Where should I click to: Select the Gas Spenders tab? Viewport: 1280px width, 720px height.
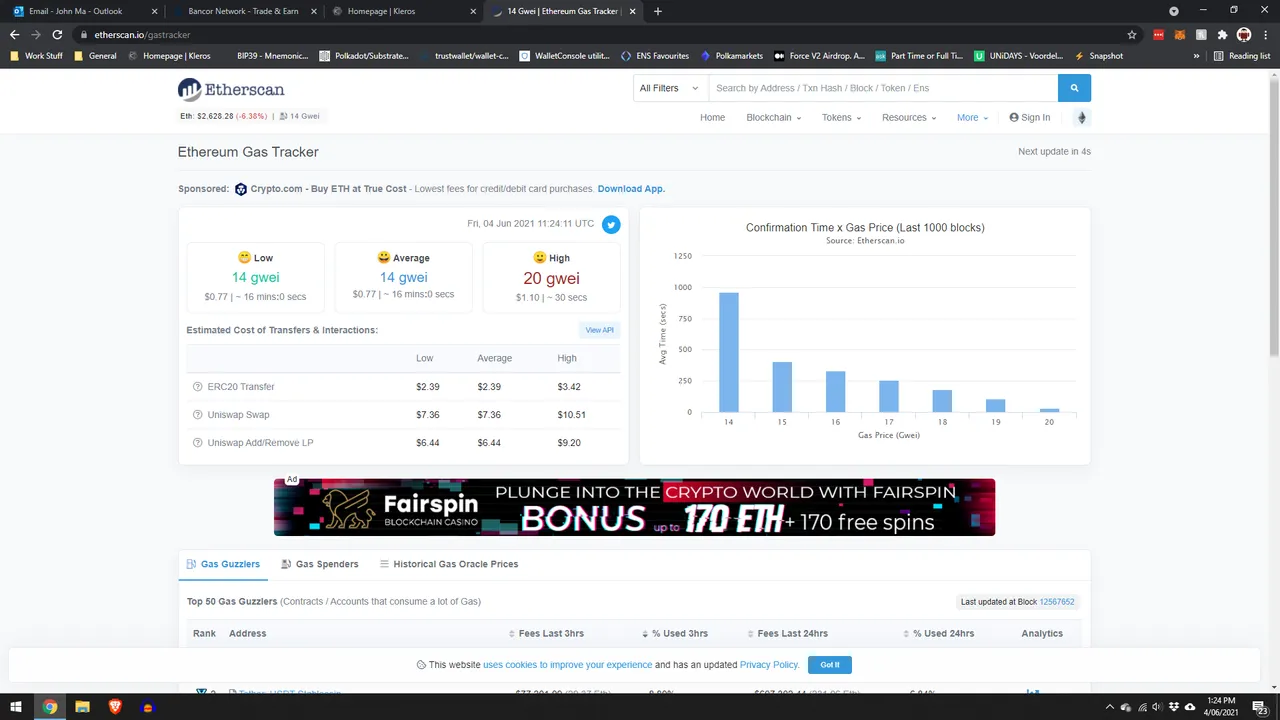click(320, 564)
